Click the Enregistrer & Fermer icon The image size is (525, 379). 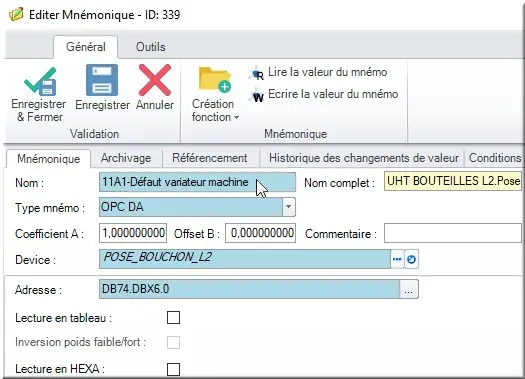(x=40, y=81)
